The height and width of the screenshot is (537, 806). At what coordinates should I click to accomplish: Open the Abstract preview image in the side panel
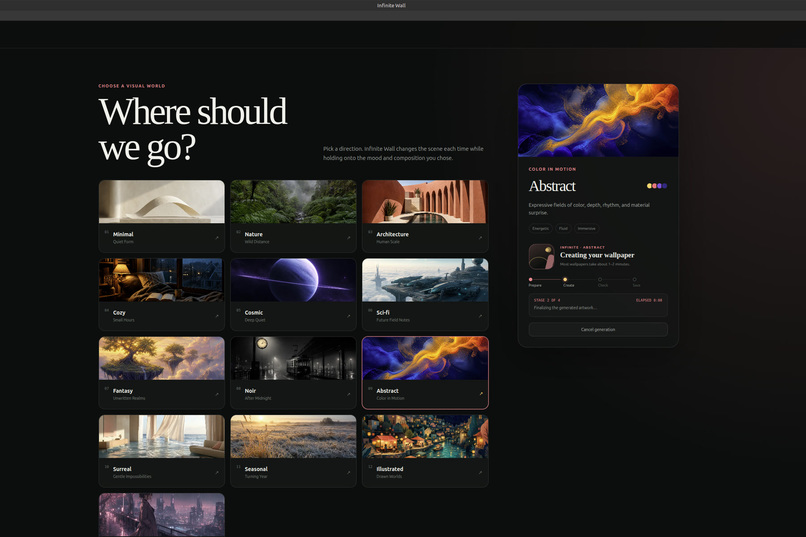point(598,120)
